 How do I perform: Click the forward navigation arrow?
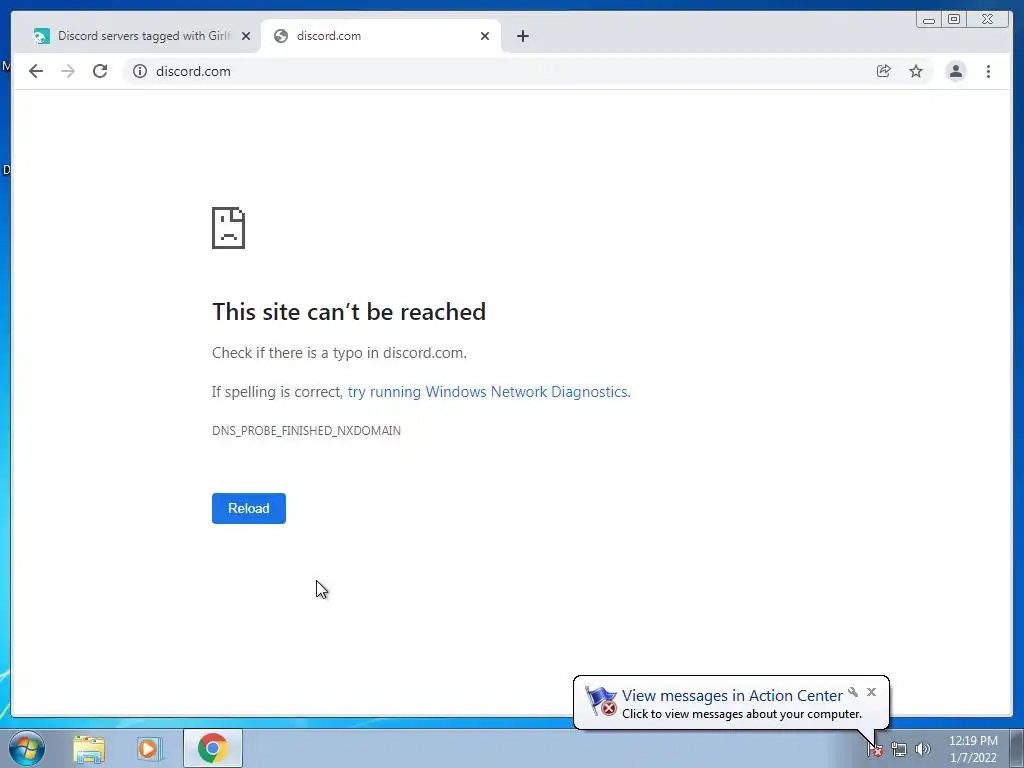pos(68,71)
